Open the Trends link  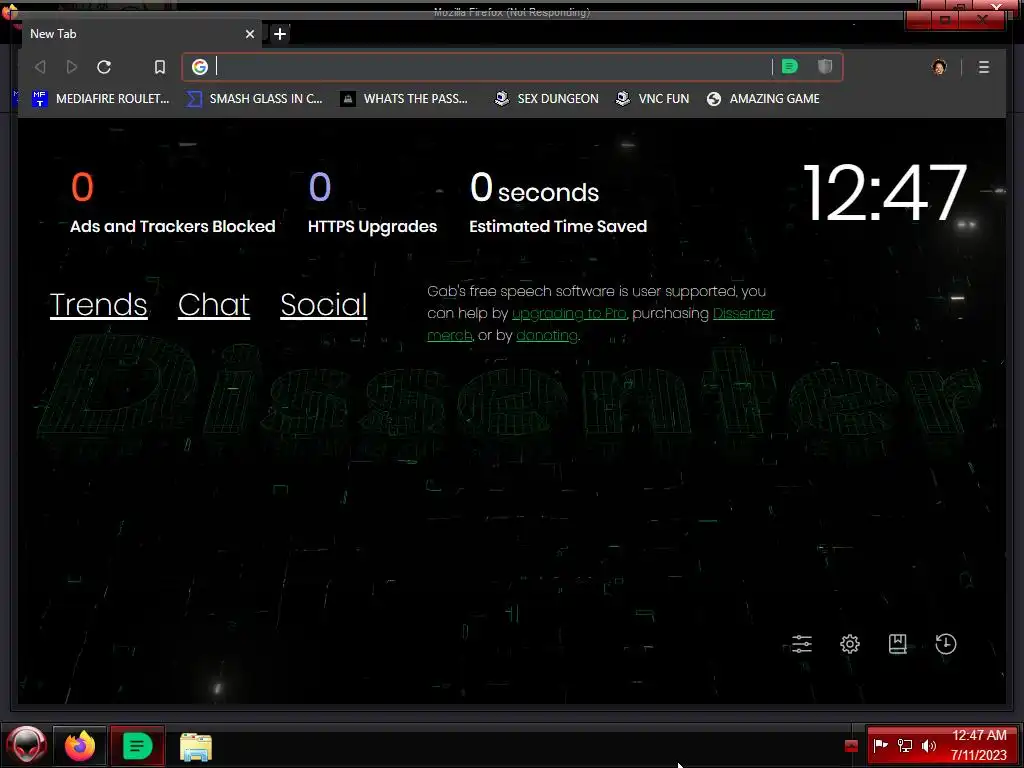99,304
